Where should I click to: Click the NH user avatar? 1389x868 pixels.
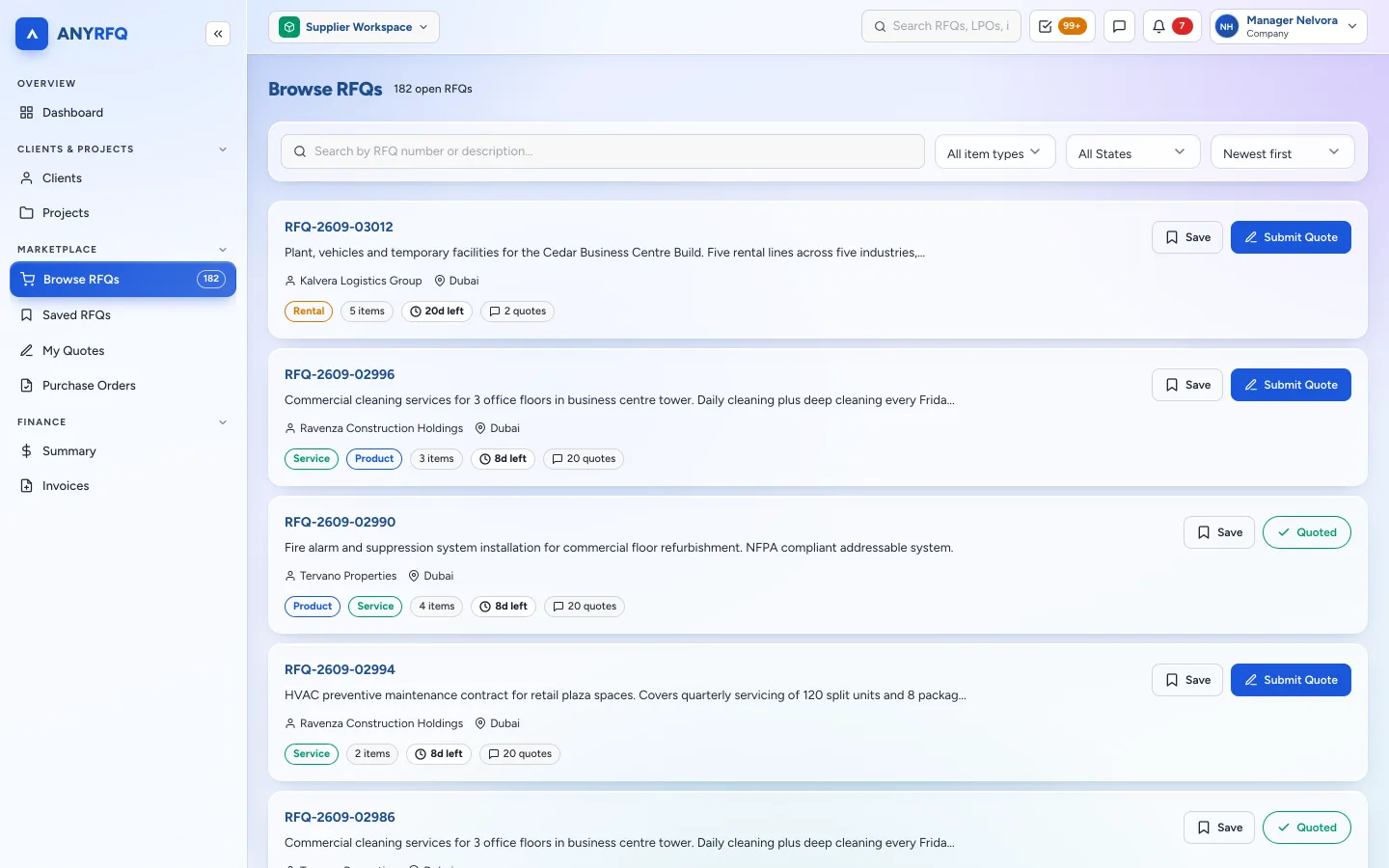pos(1227,27)
